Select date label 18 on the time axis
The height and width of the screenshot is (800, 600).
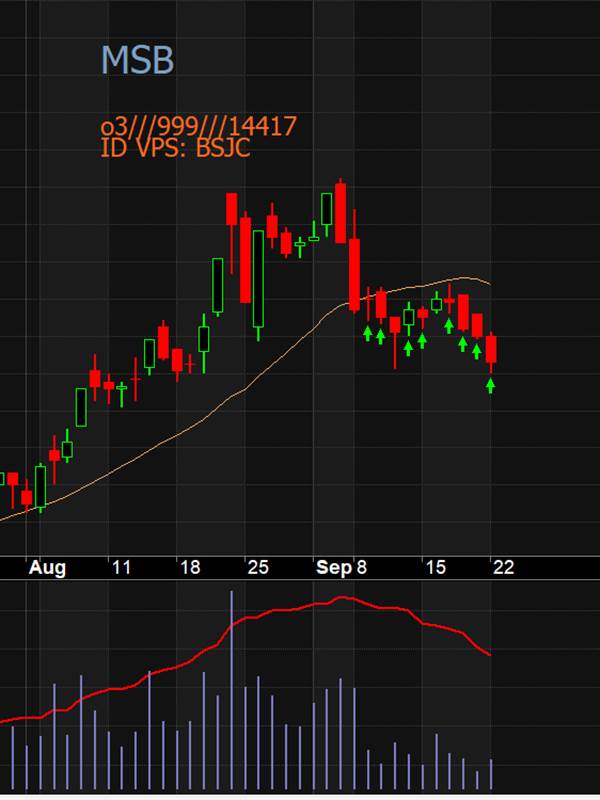pos(189,568)
